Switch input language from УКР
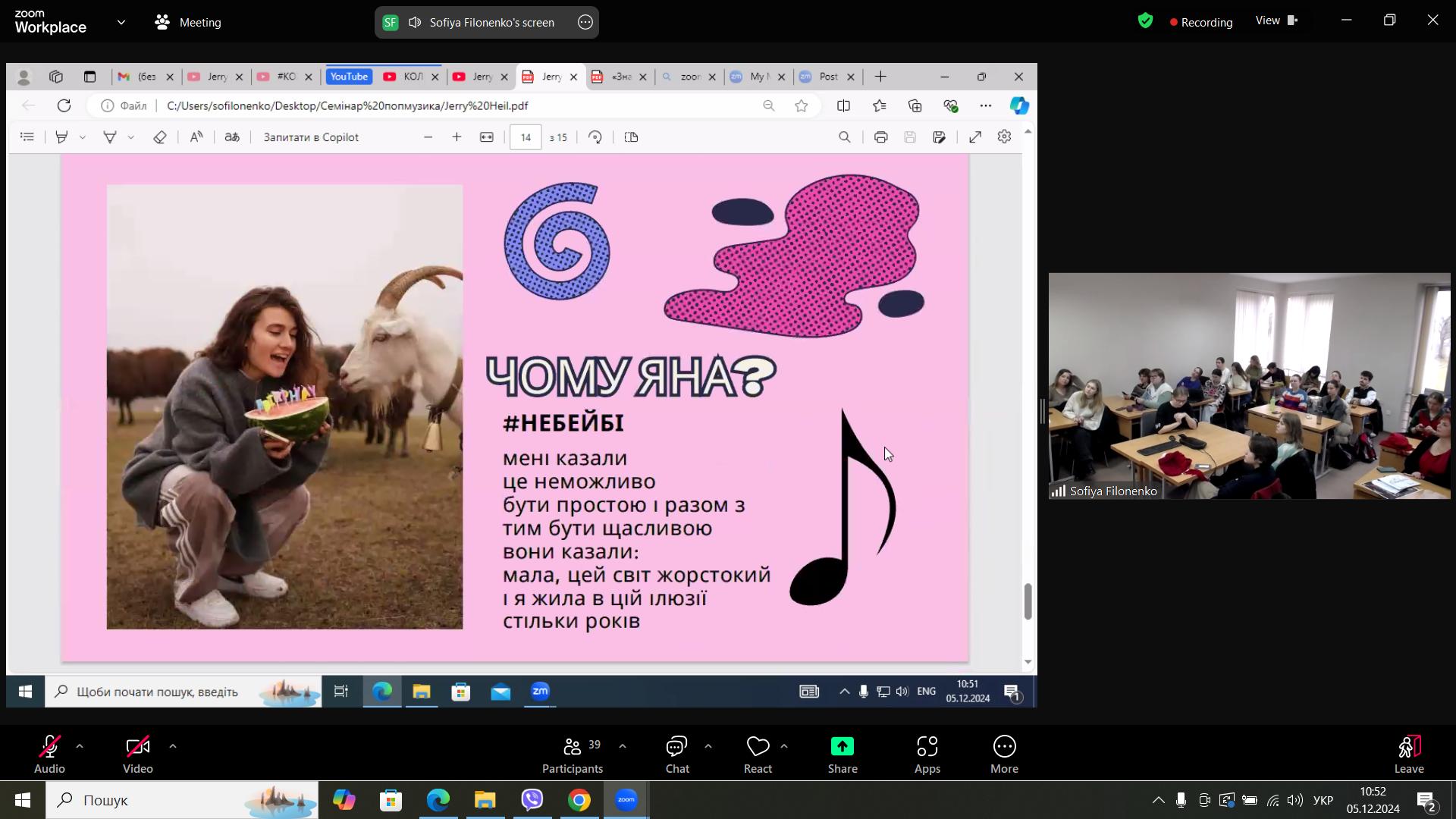 pos(1323,800)
